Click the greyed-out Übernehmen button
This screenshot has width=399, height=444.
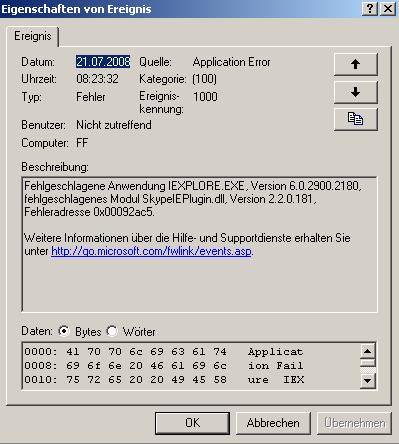pos(354,423)
